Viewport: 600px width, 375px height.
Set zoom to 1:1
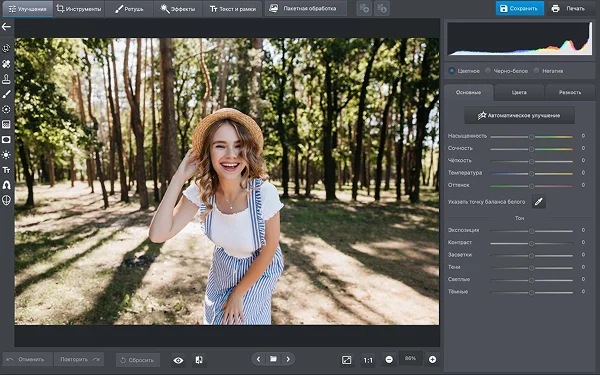[x=368, y=360]
